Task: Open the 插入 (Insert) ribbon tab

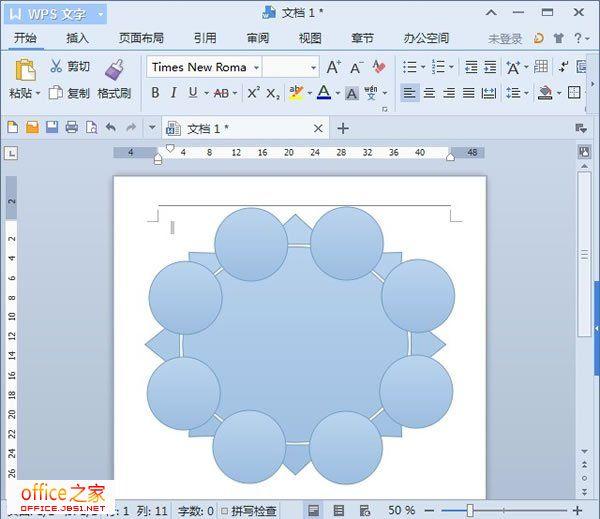Action: [x=77, y=38]
